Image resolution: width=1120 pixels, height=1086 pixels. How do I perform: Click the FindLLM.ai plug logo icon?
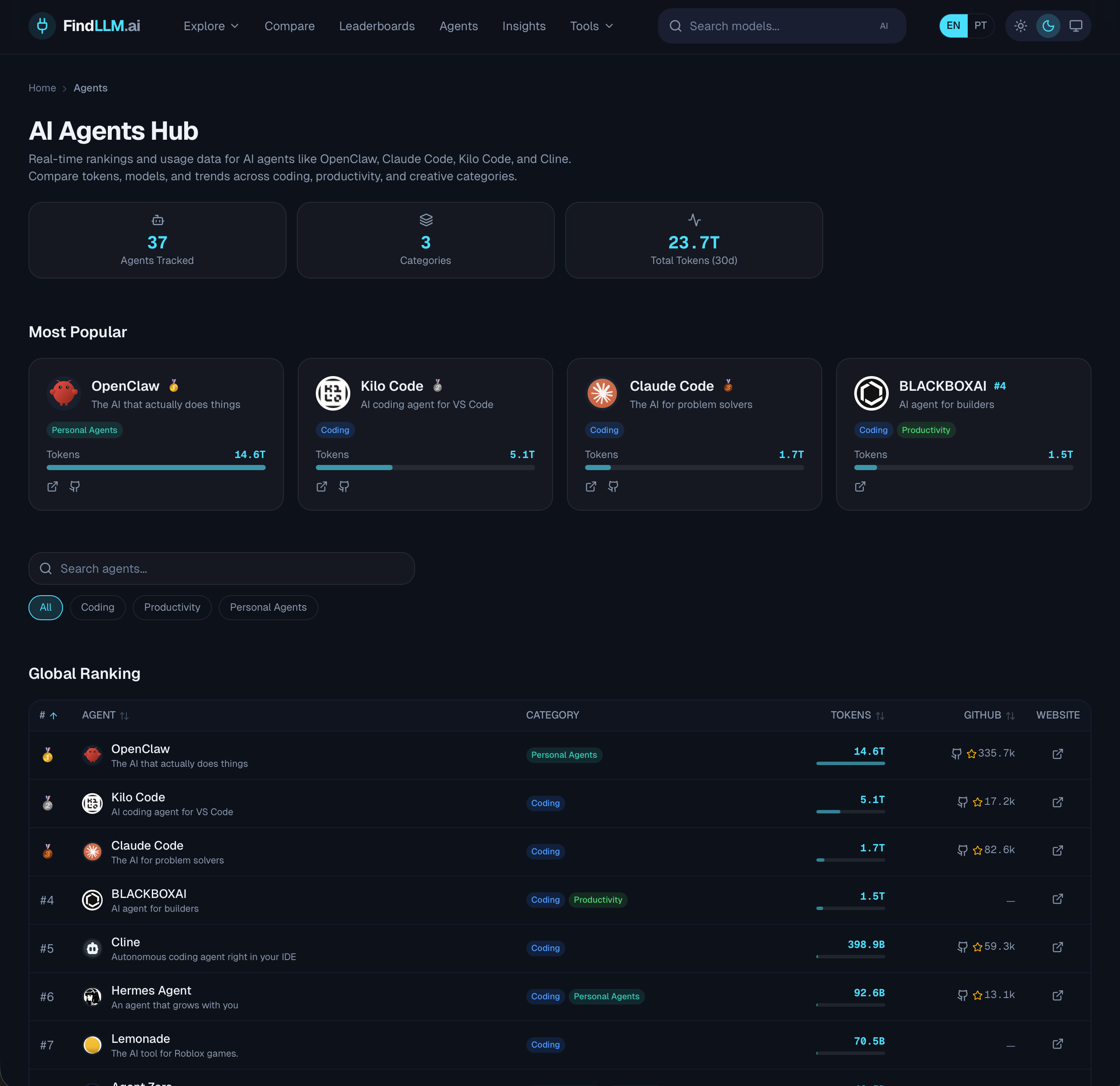42,26
